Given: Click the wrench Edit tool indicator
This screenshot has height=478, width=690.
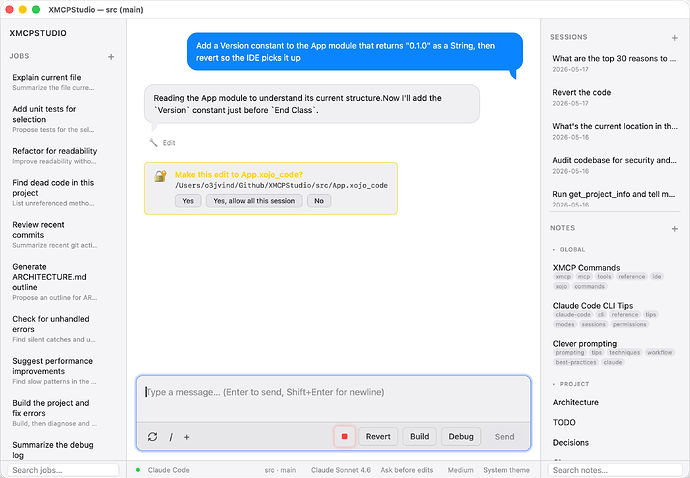Looking at the screenshot, I should pyautogui.click(x=162, y=143).
